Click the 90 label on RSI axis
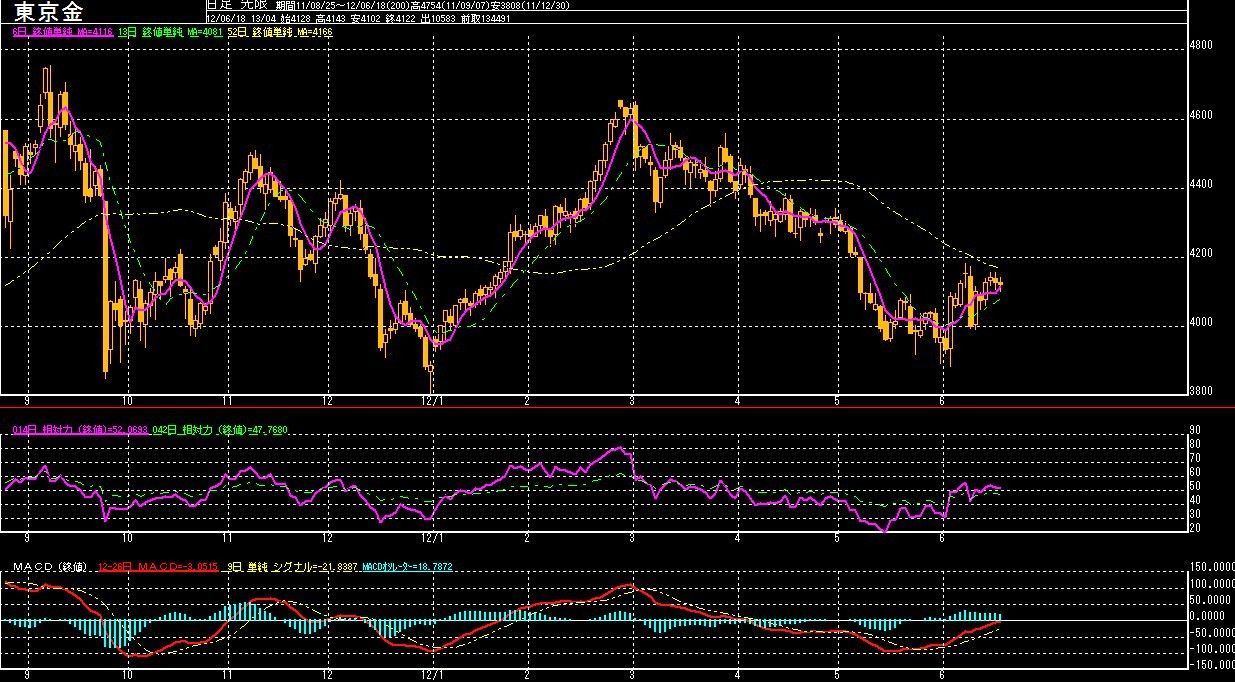The width and height of the screenshot is (1235, 682). (x=1195, y=431)
